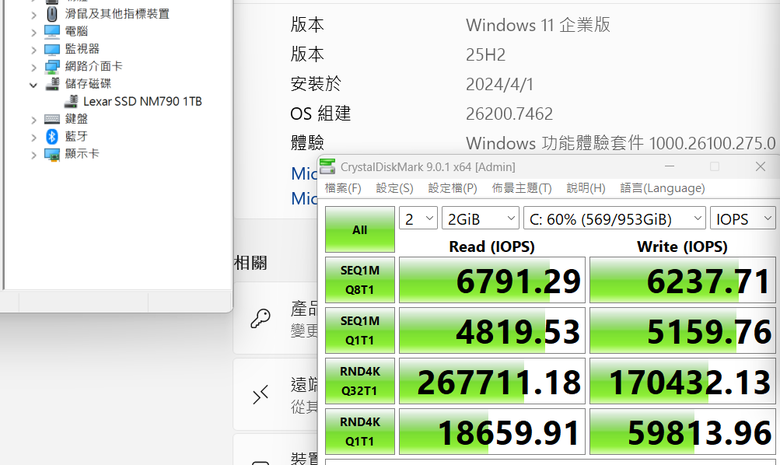Open the 檔案(F) menu
Viewport: 780px width, 465px height.
[x=343, y=188]
